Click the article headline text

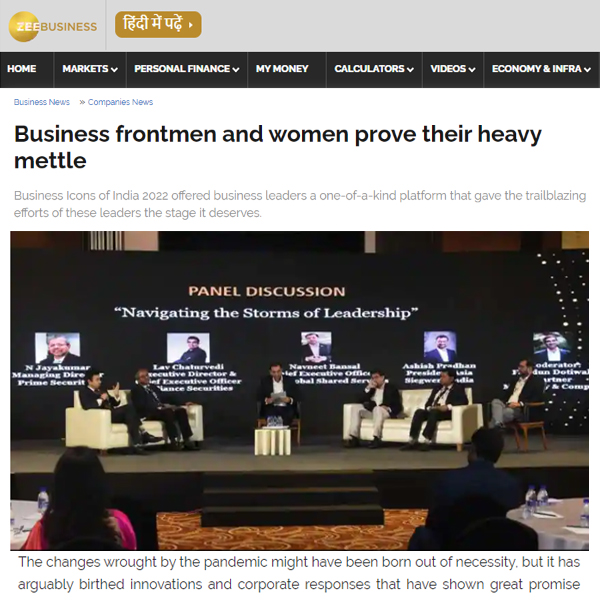[x=278, y=147]
